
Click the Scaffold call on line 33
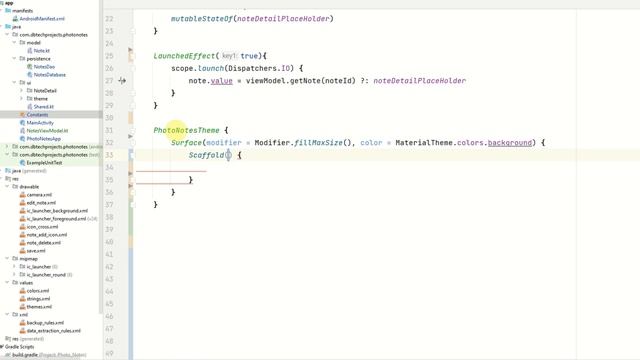pyautogui.click(x=206, y=155)
